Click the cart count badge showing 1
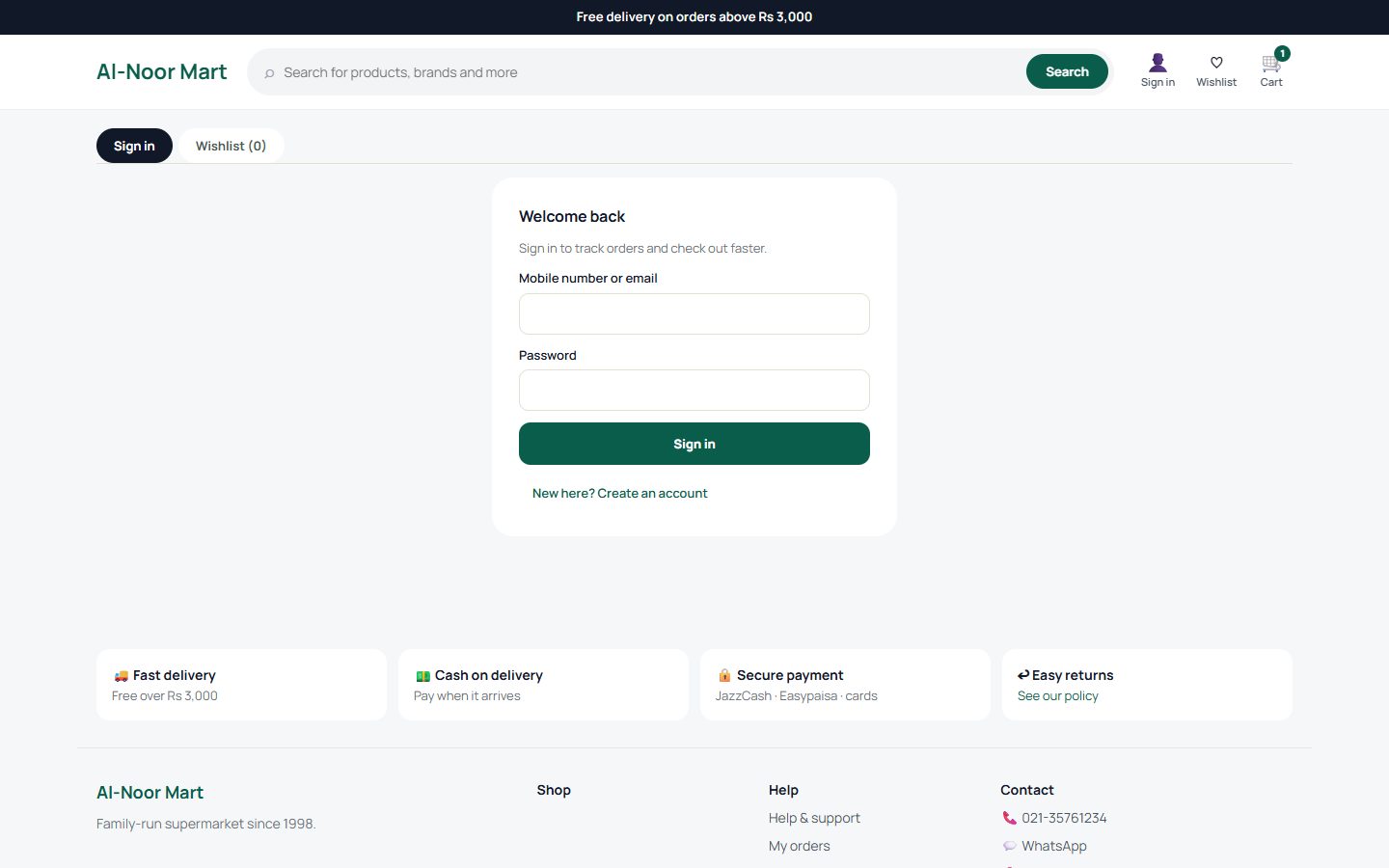The width and height of the screenshot is (1389, 868). click(x=1282, y=53)
